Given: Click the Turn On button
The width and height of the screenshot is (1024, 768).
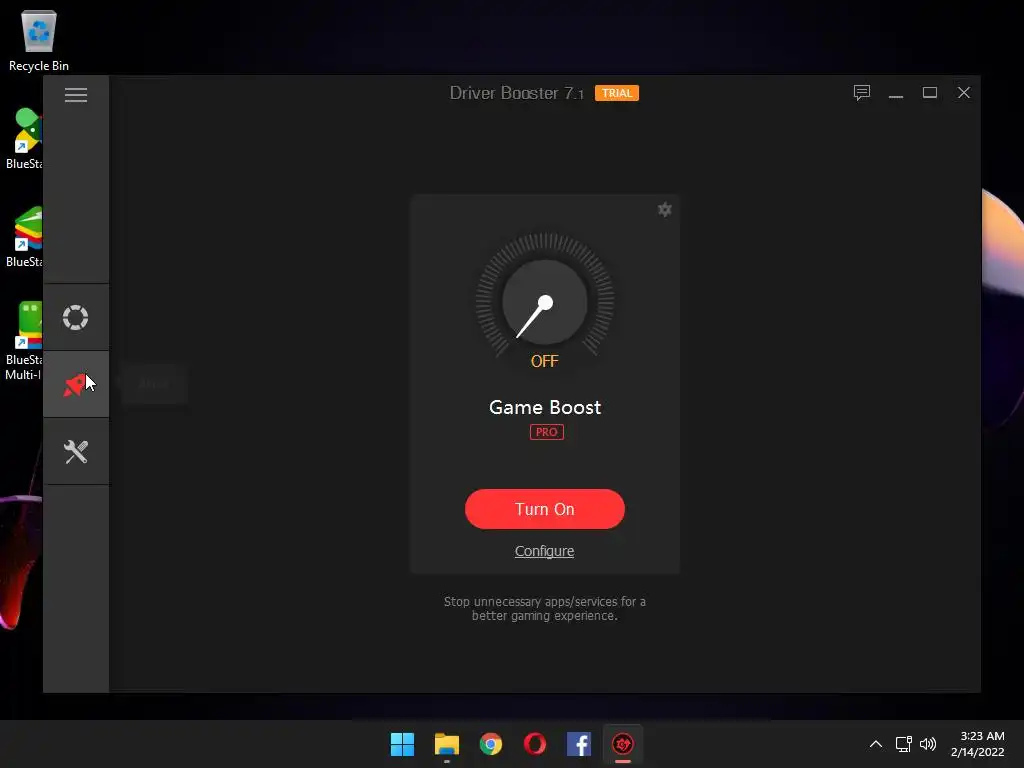Looking at the screenshot, I should pyautogui.click(x=545, y=509).
